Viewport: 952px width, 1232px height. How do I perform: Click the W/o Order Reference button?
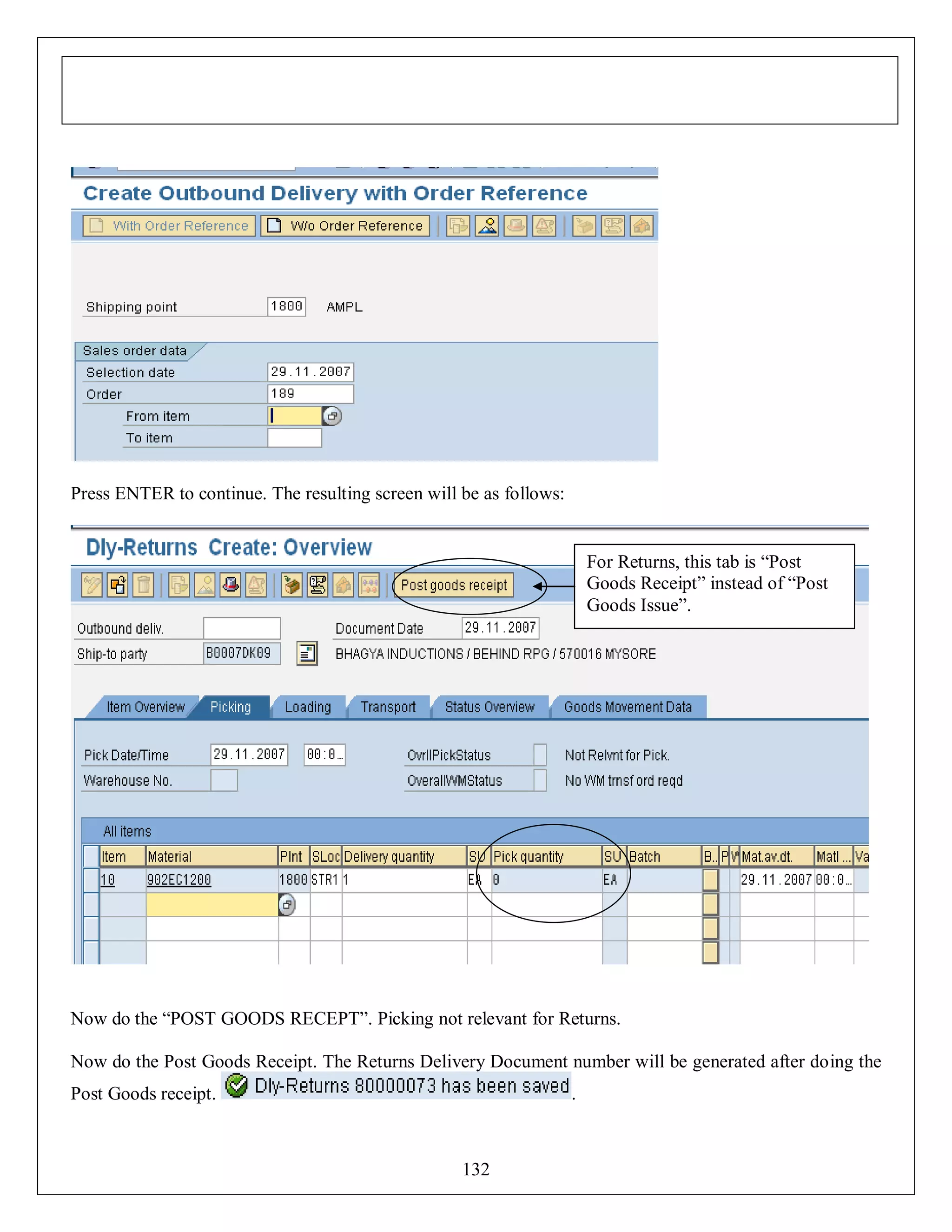[x=345, y=225]
